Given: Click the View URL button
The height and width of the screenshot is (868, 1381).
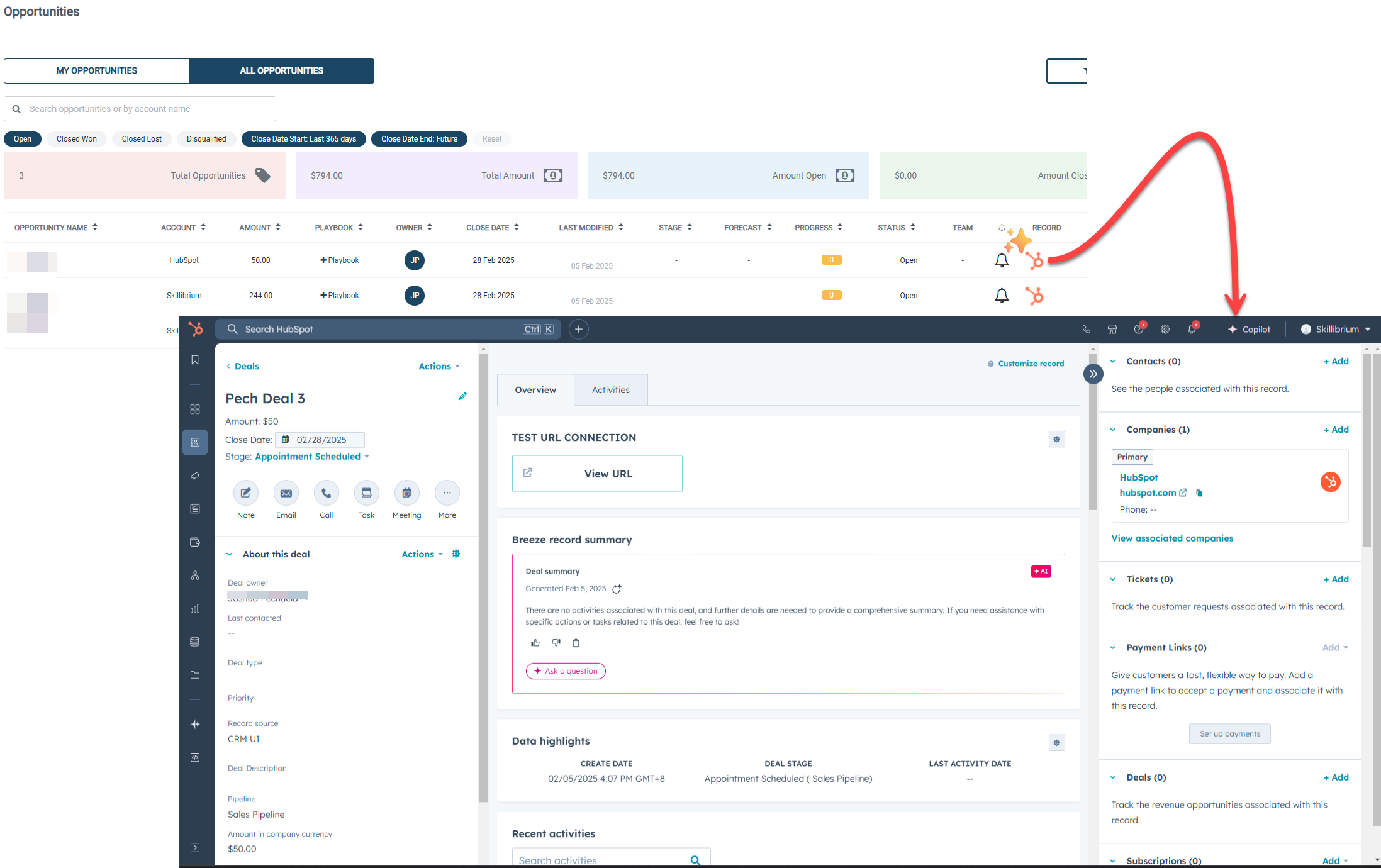Looking at the screenshot, I should pyautogui.click(x=597, y=474).
